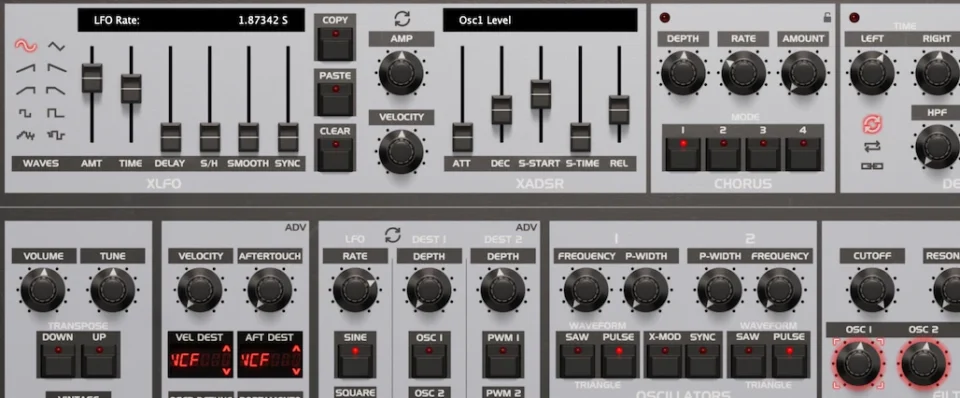Click the XADSR AMP knob
Screen dimensions: 960x398
(x=402, y=72)
